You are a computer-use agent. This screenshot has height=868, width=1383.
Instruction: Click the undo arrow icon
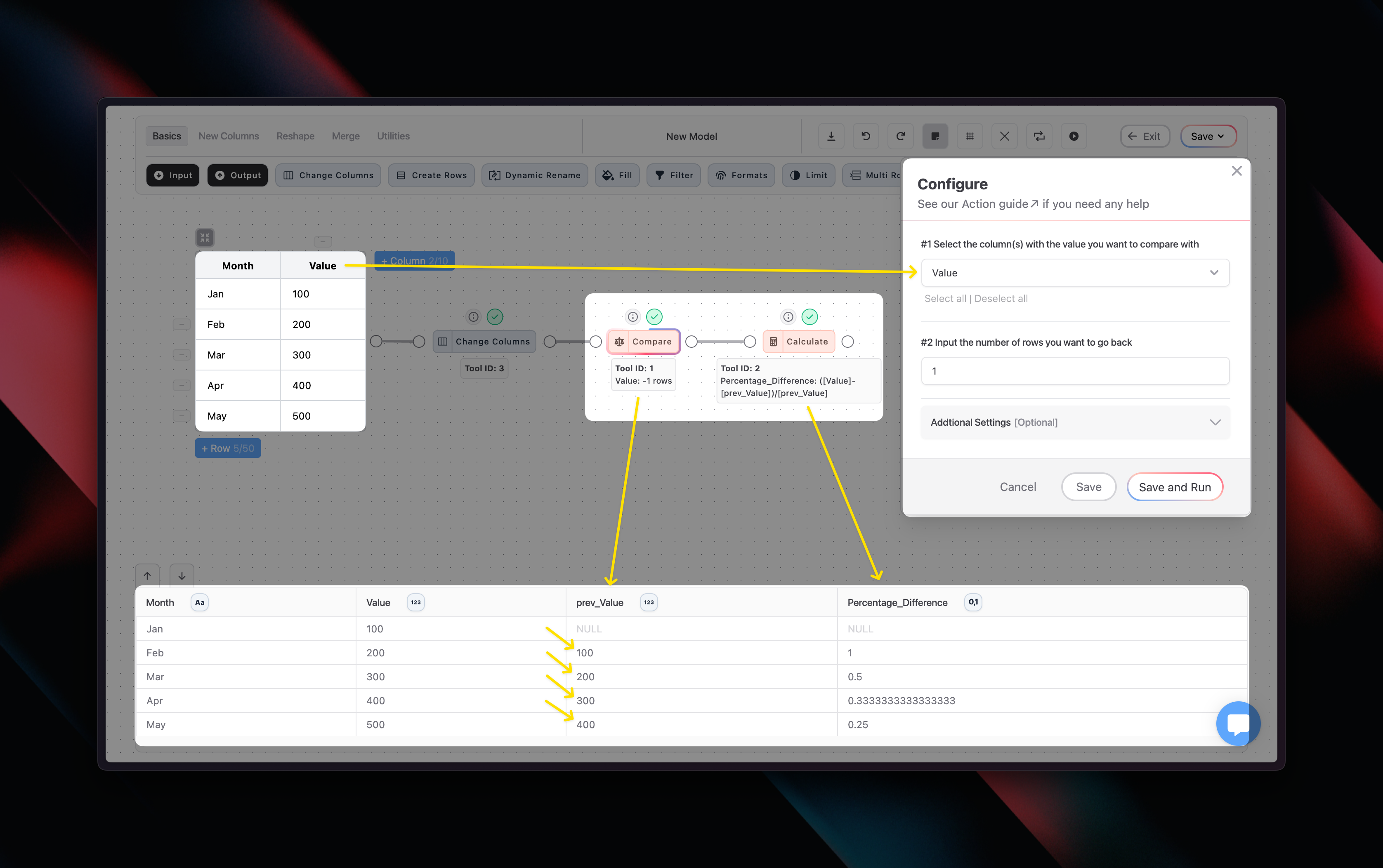point(866,136)
